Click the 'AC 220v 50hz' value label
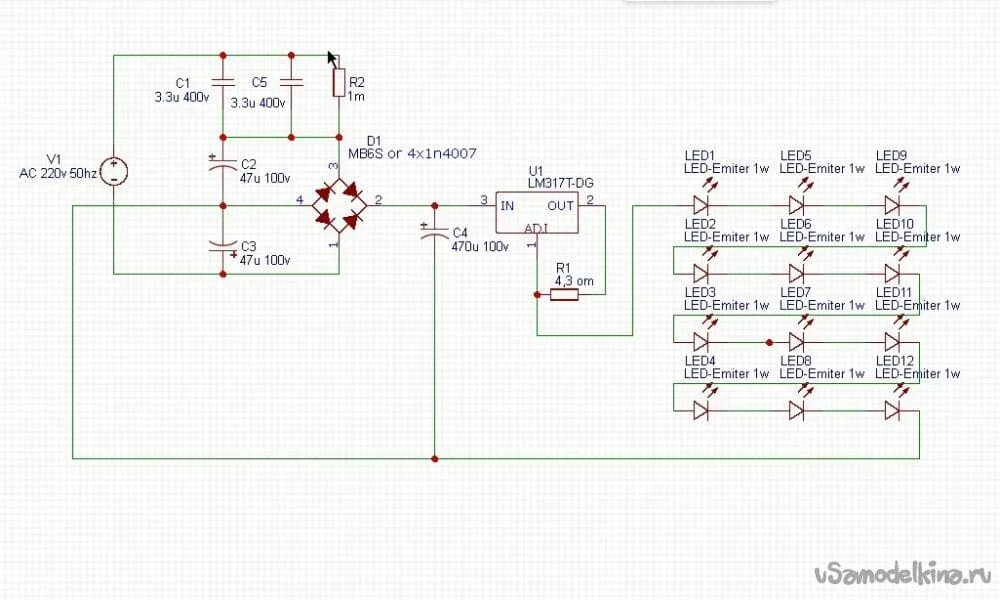Image resolution: width=1000 pixels, height=600 pixels. coord(58,173)
